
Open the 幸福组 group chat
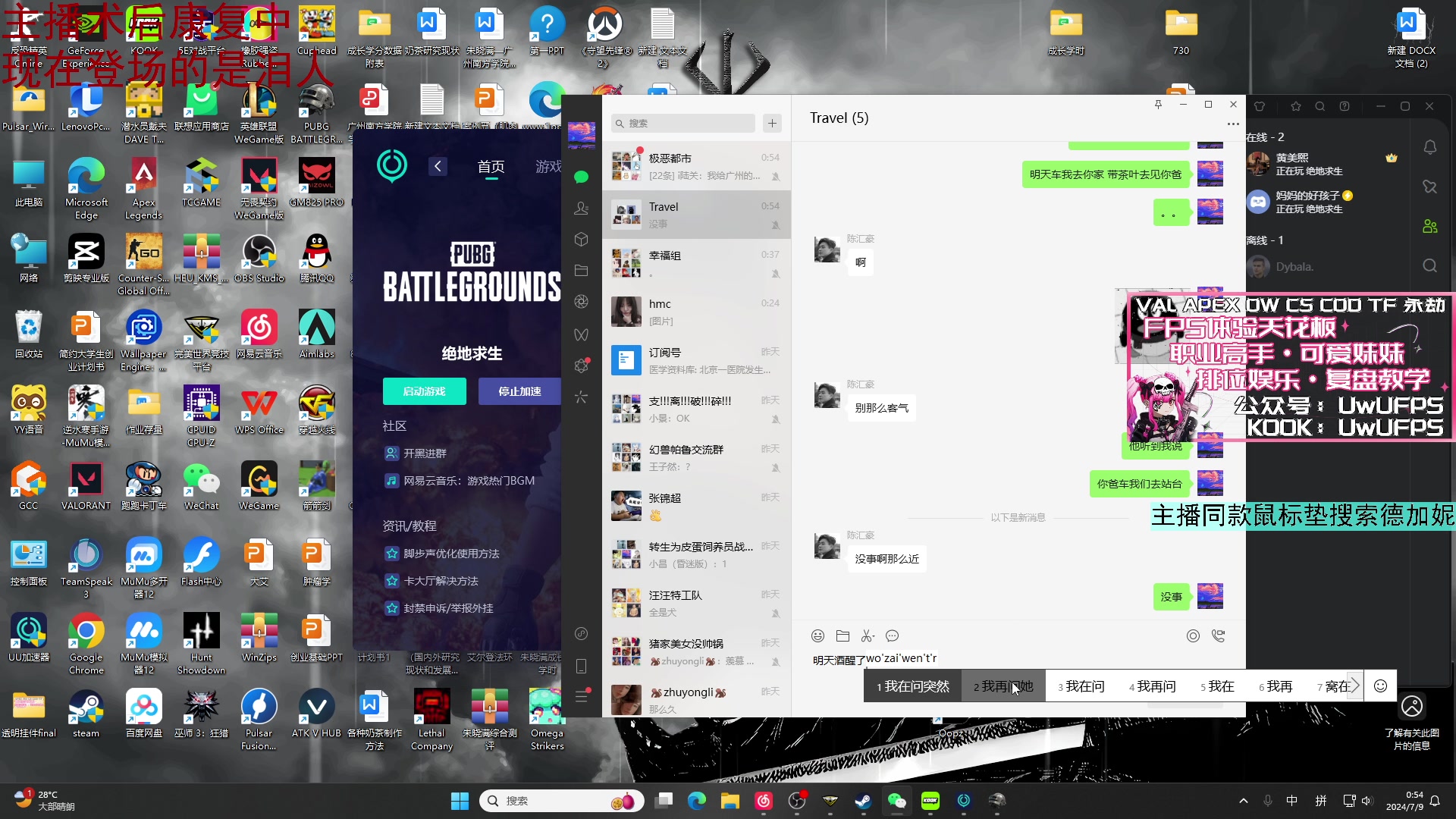pos(696,263)
